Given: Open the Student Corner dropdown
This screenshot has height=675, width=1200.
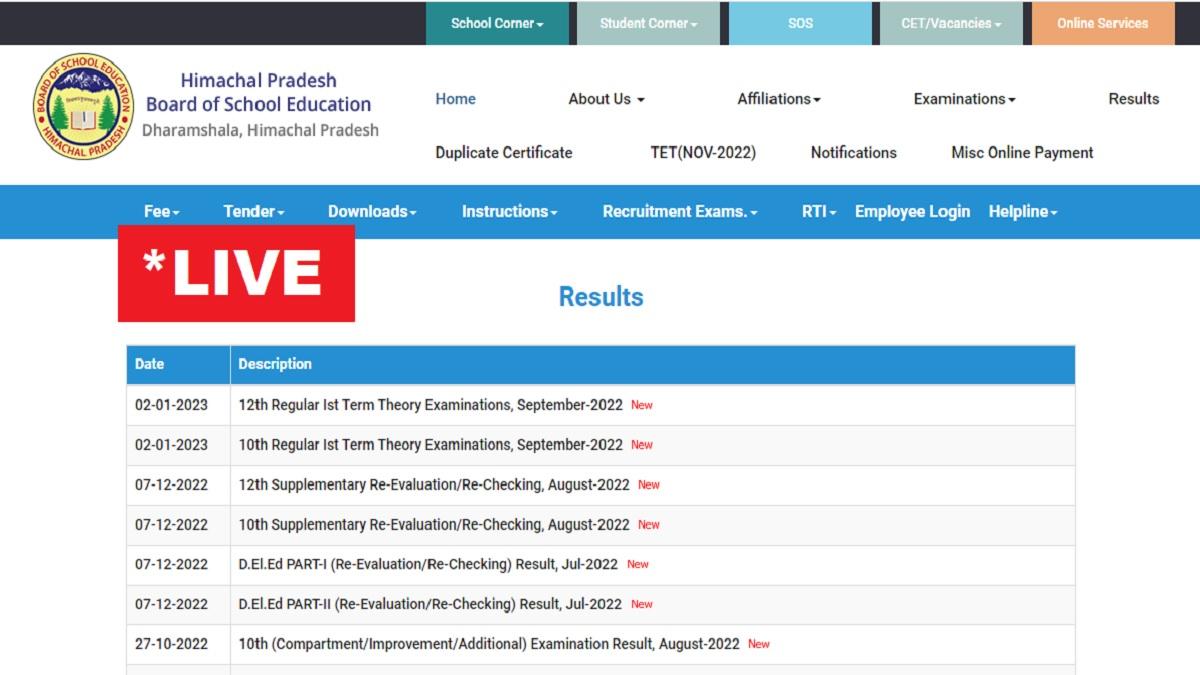Looking at the screenshot, I should [x=648, y=22].
